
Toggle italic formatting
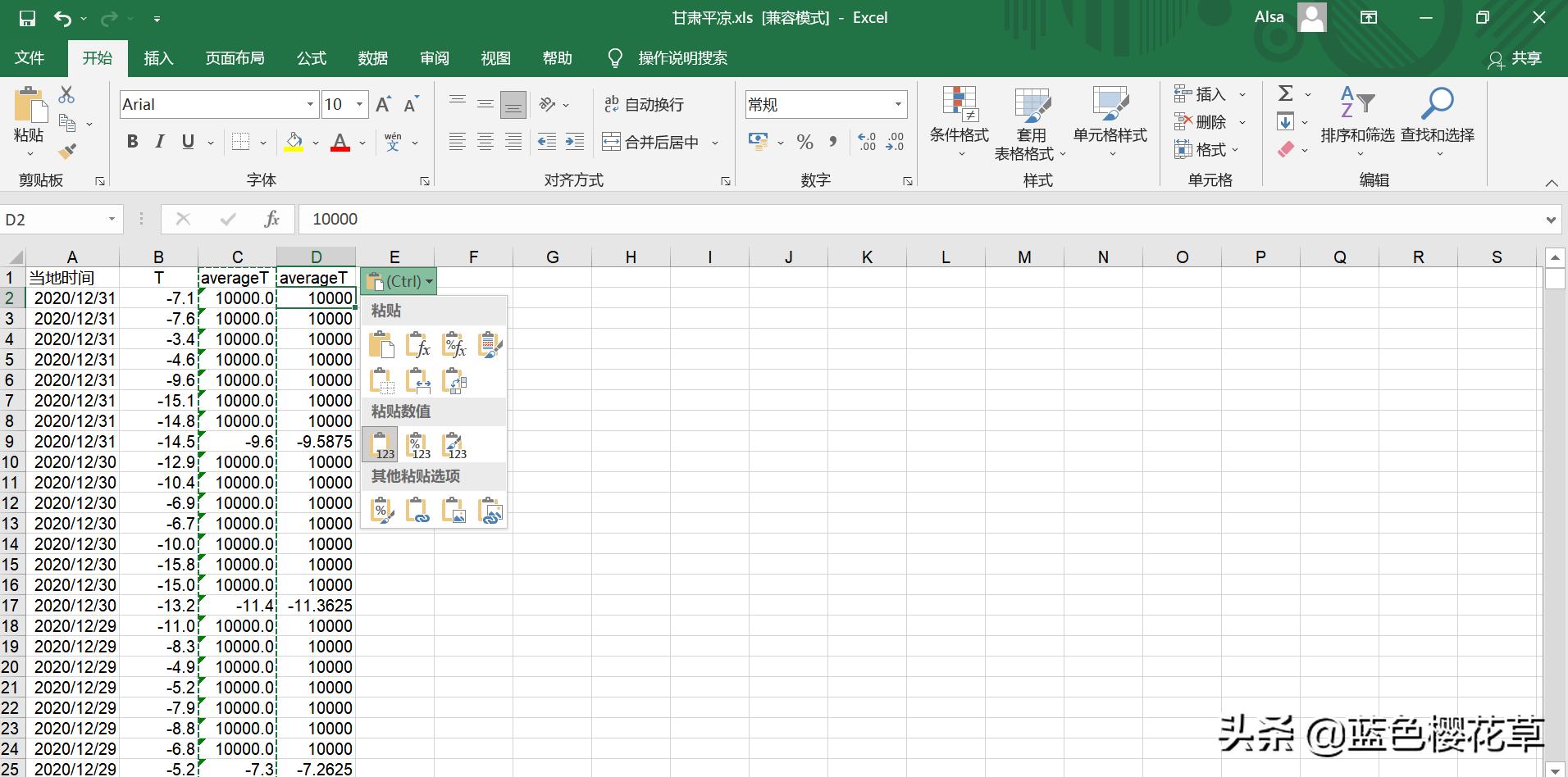click(x=159, y=141)
